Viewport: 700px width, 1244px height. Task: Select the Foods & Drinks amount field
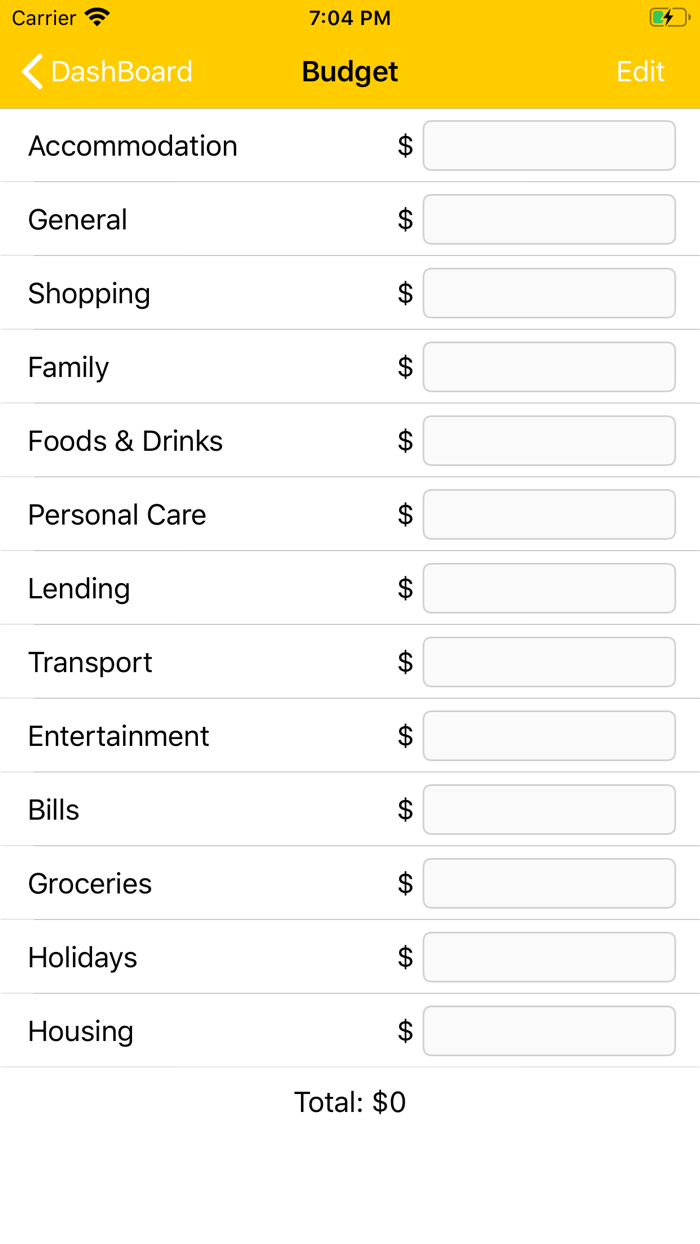pos(549,441)
